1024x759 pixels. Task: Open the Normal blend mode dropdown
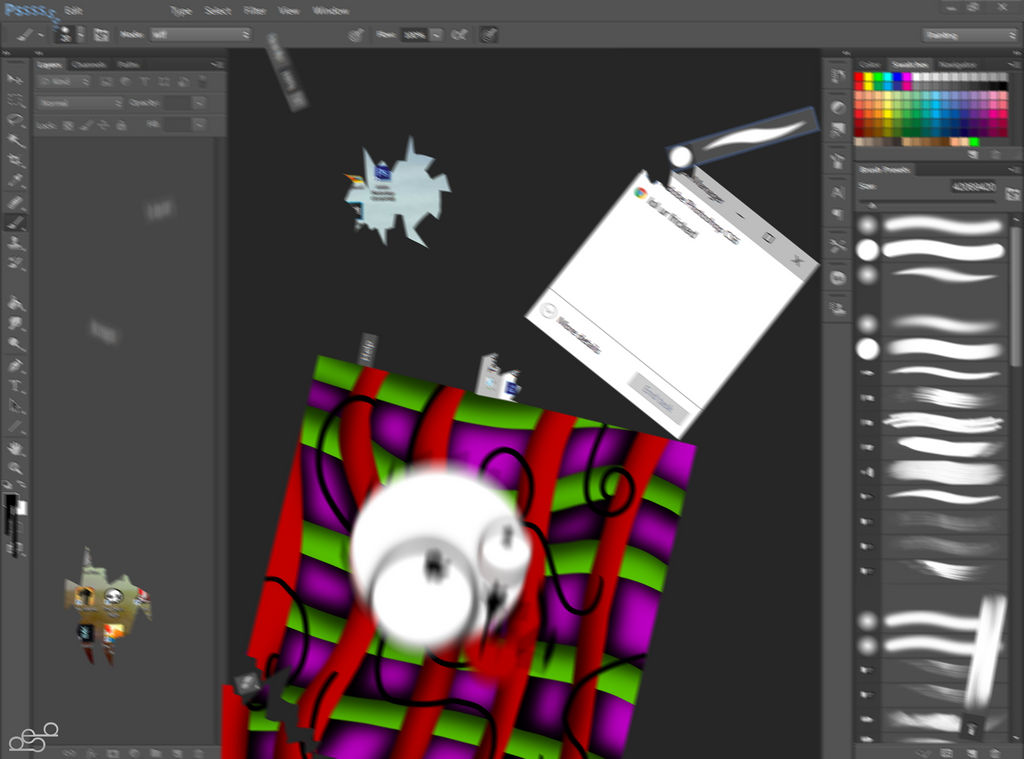[80, 103]
